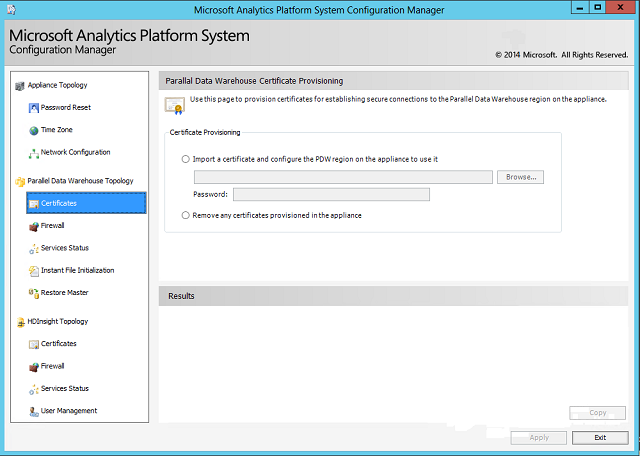The image size is (640, 456).
Task: Click the HDInsight Certificates icon
Action: click(34, 344)
